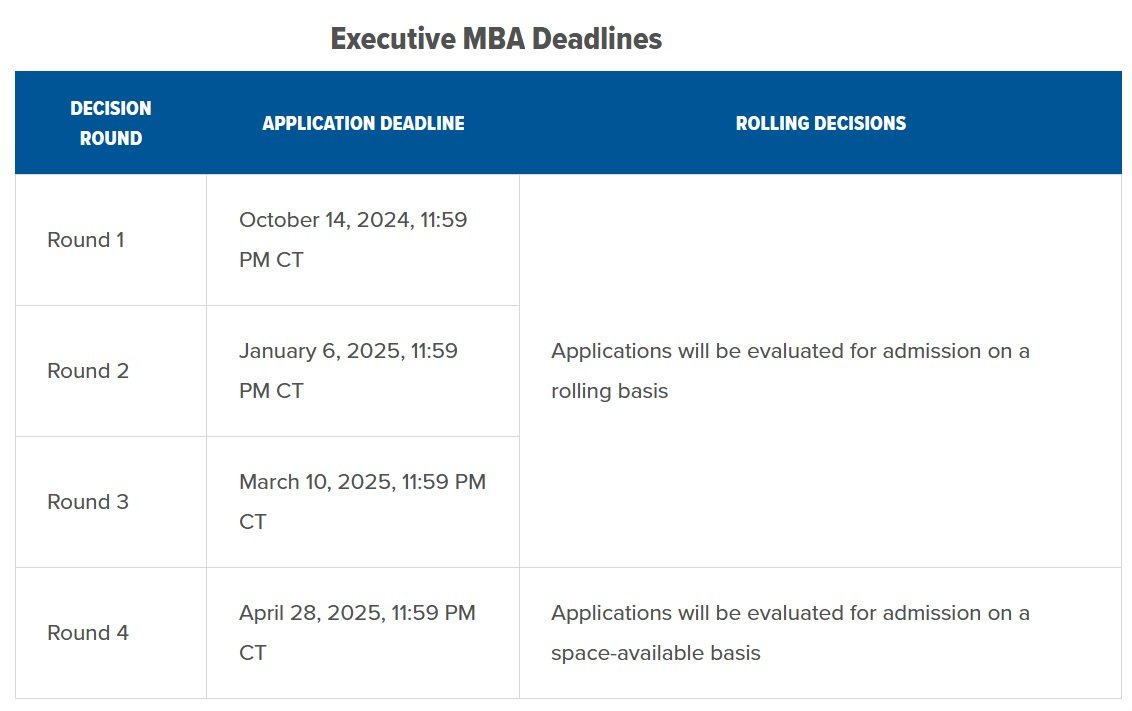Click the "Round 3" cell
The width and height of the screenshot is (1132, 711).
pyautogui.click(x=88, y=502)
